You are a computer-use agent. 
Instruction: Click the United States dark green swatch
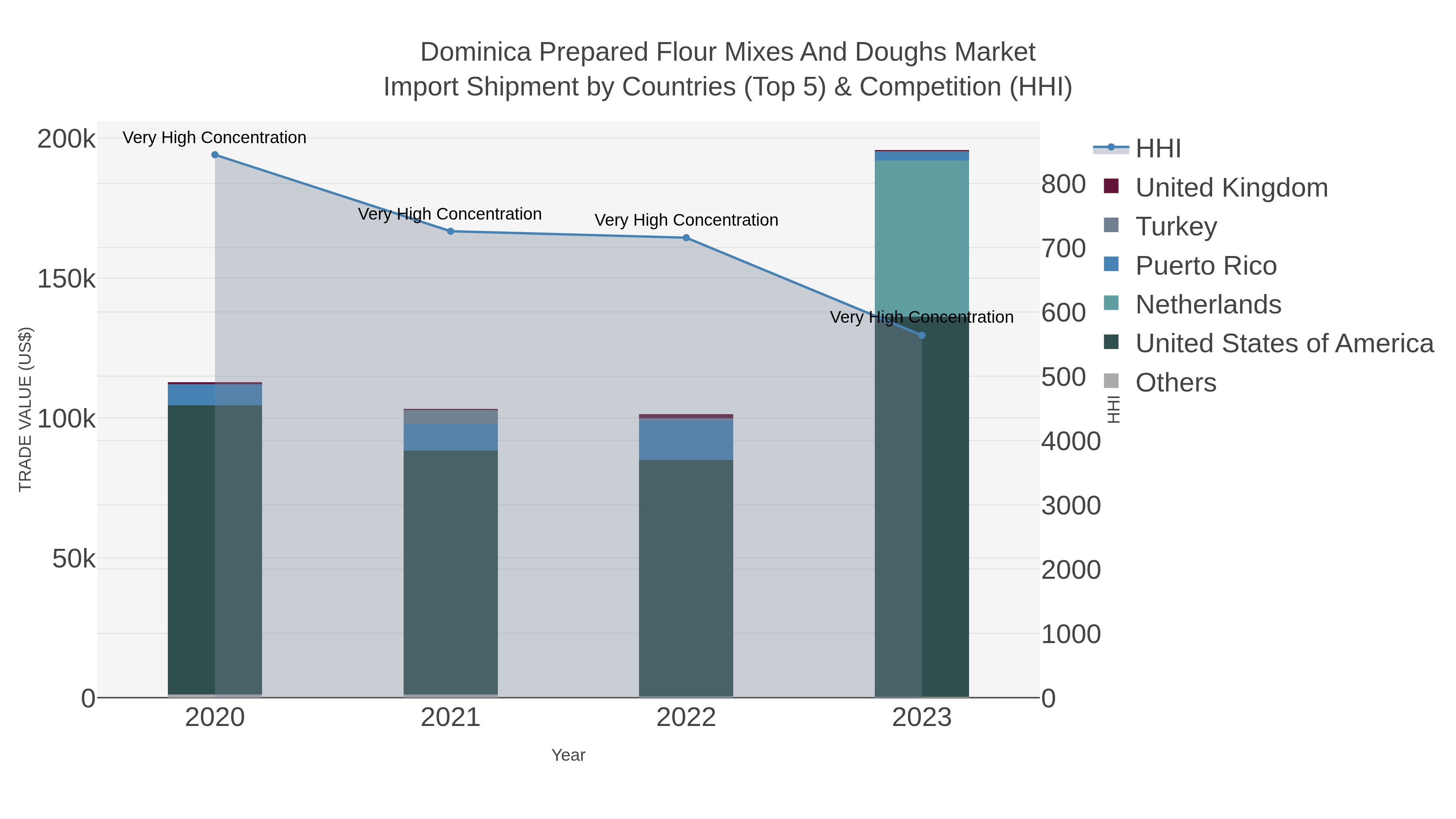1111,342
